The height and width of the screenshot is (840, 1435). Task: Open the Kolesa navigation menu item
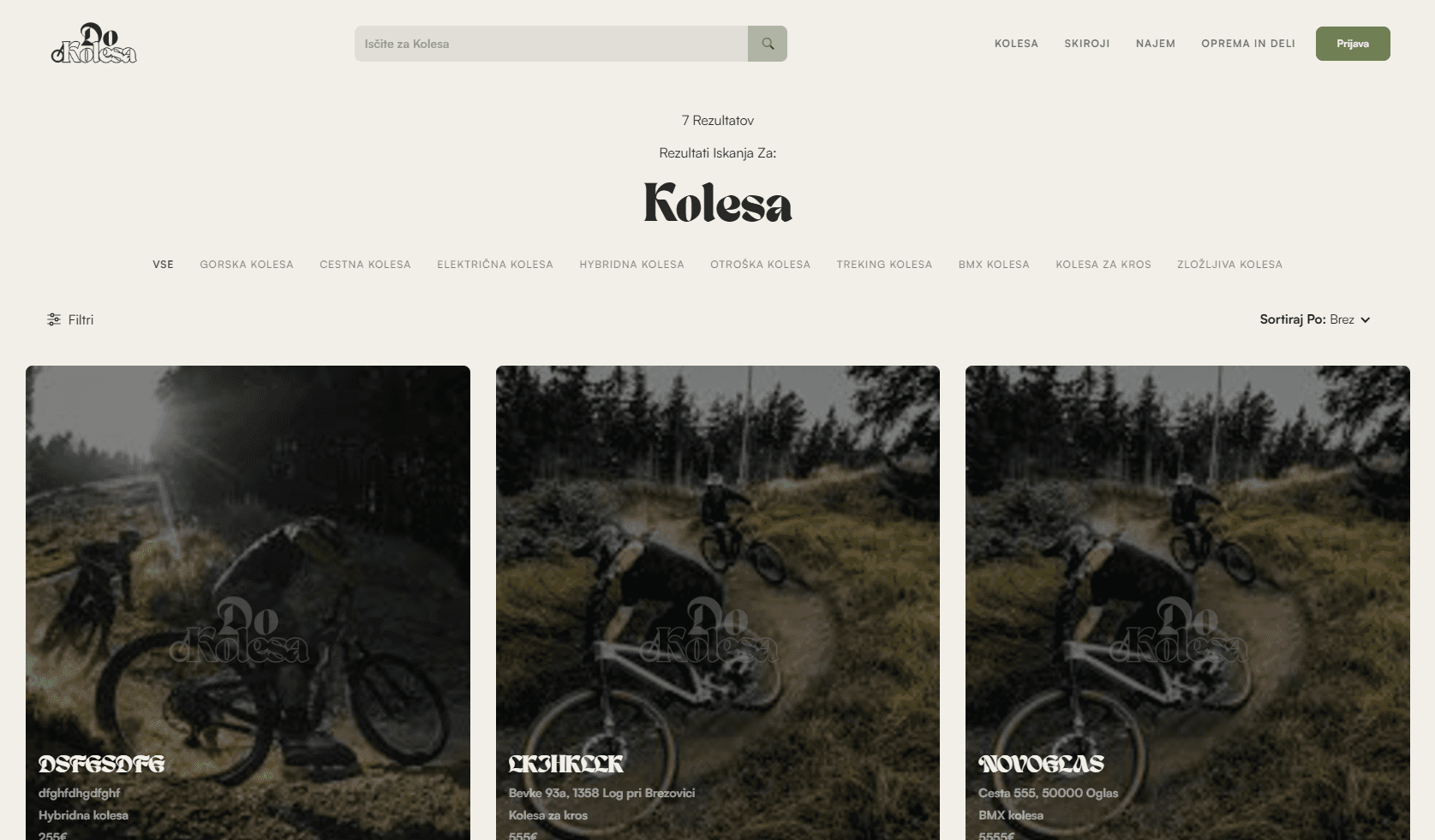pyautogui.click(x=1016, y=44)
